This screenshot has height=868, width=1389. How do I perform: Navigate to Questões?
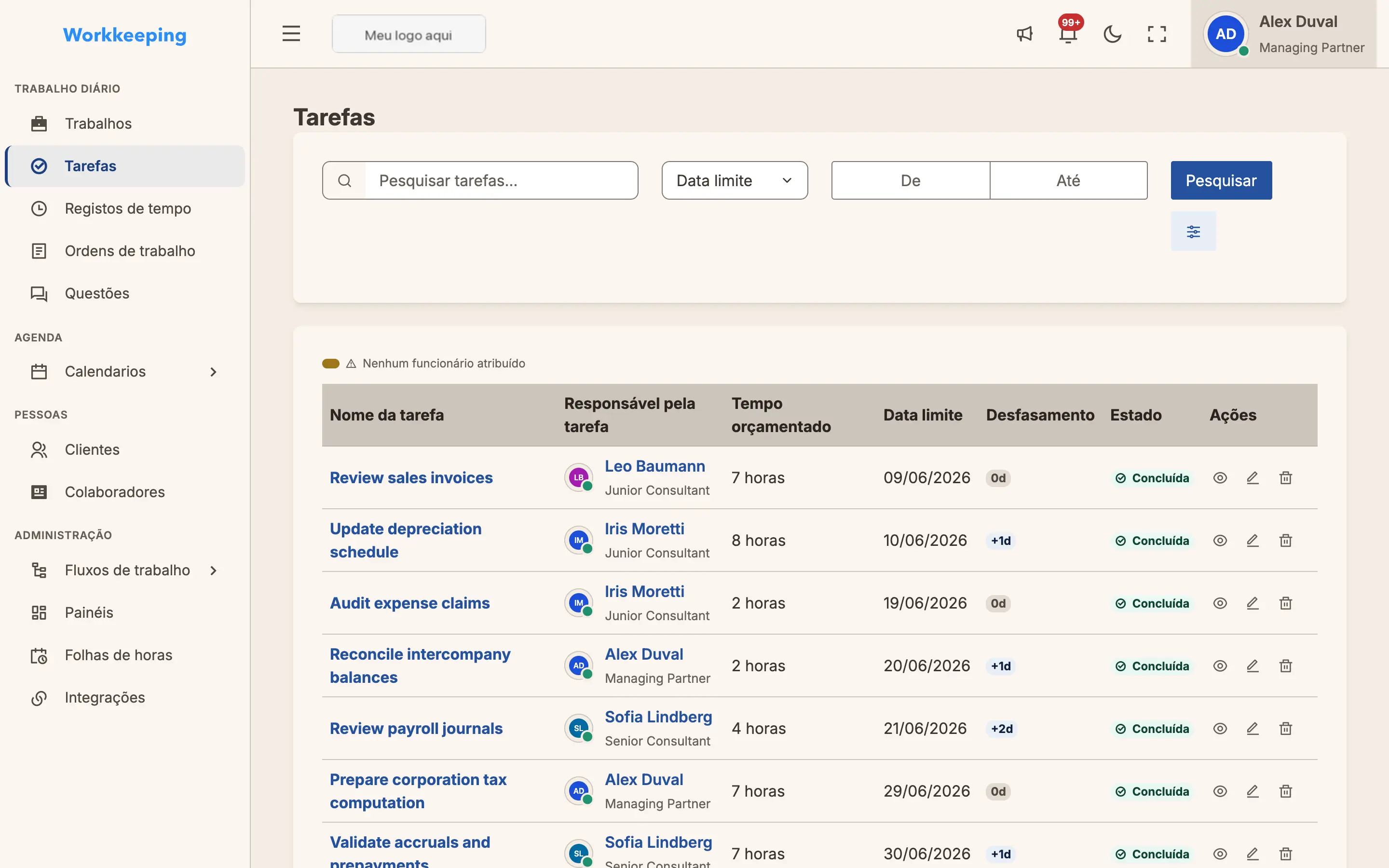click(124, 293)
